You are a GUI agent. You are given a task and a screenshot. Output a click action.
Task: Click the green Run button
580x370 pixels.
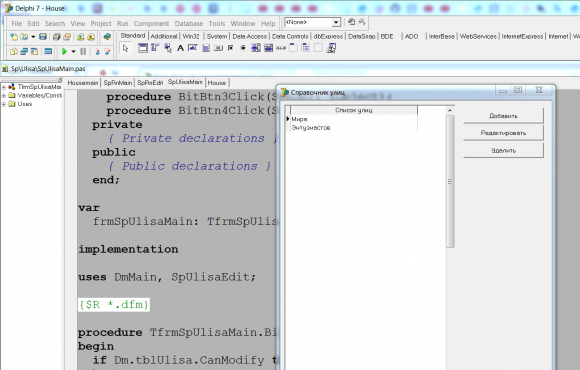click(64, 51)
